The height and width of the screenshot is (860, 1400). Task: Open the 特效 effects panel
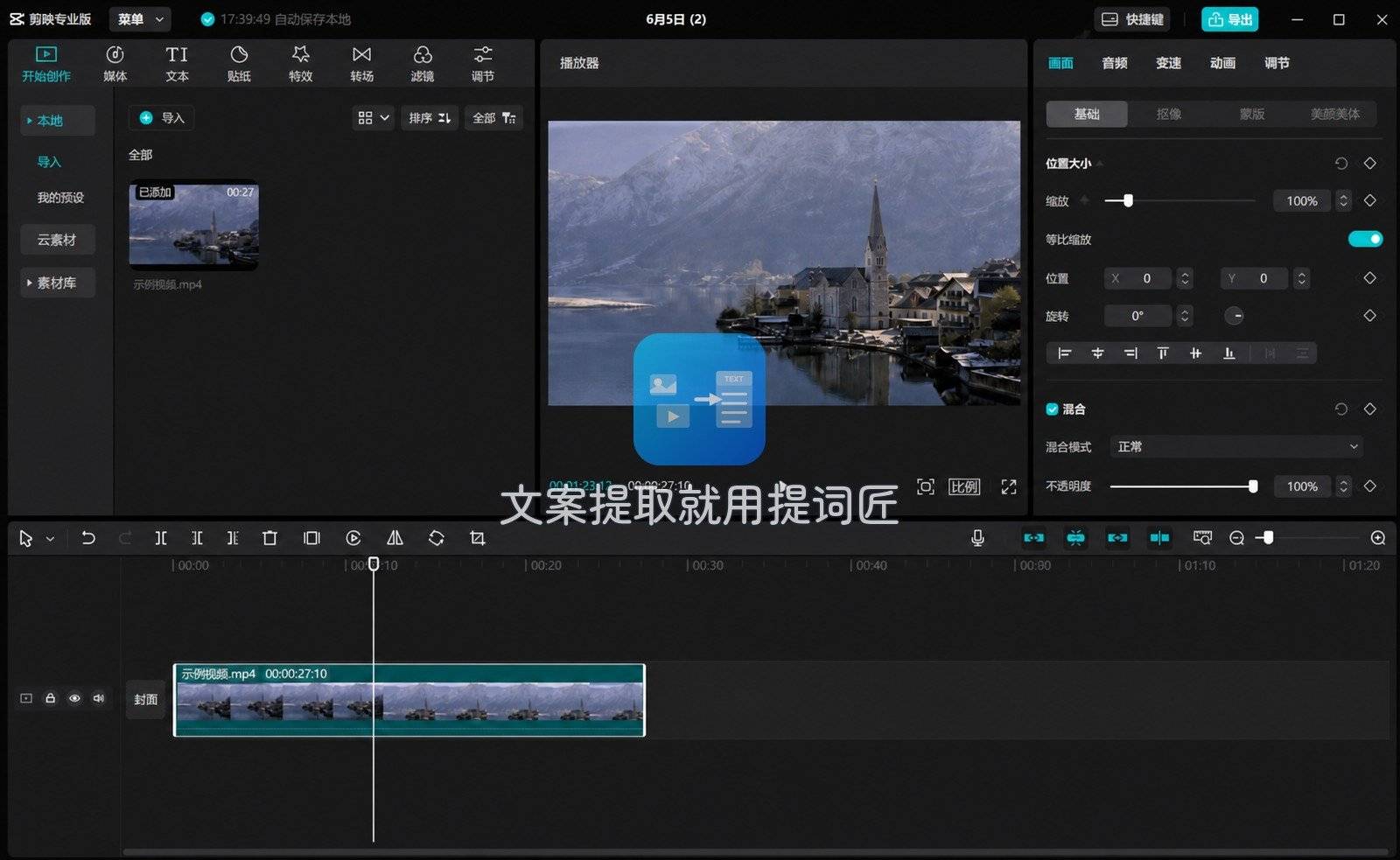pyautogui.click(x=300, y=64)
